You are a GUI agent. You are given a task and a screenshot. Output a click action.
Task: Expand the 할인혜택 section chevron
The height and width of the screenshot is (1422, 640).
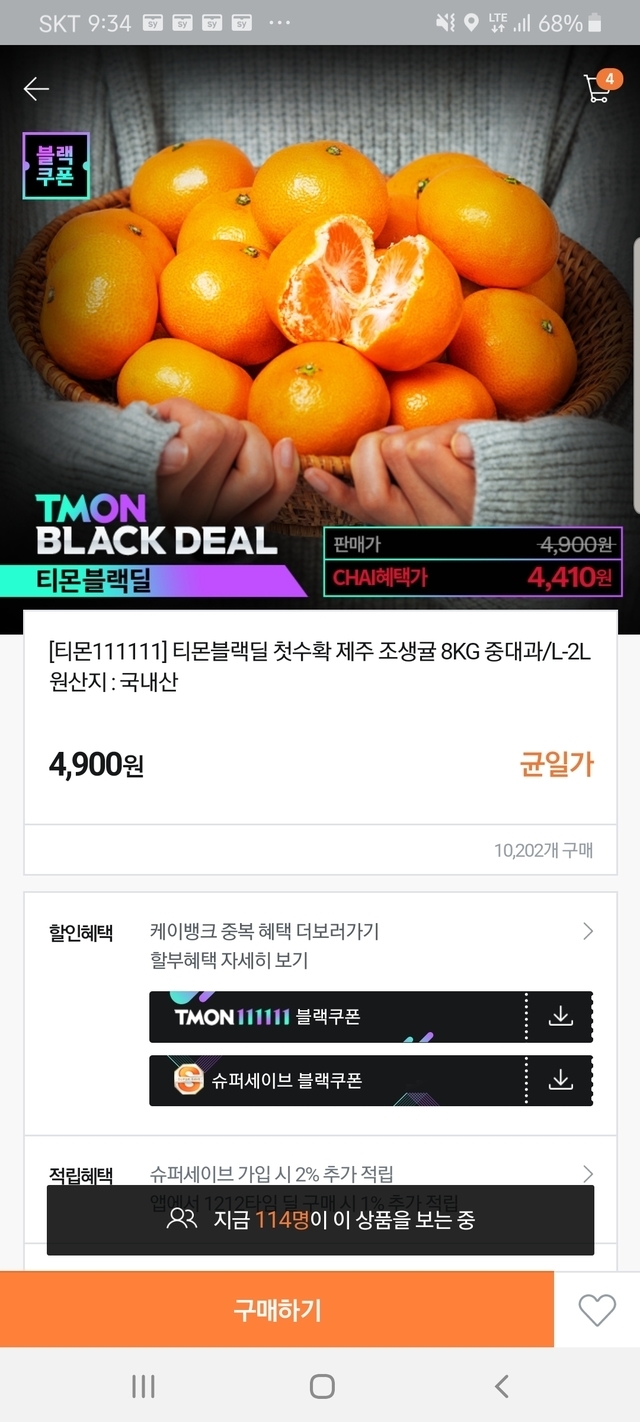pos(588,932)
